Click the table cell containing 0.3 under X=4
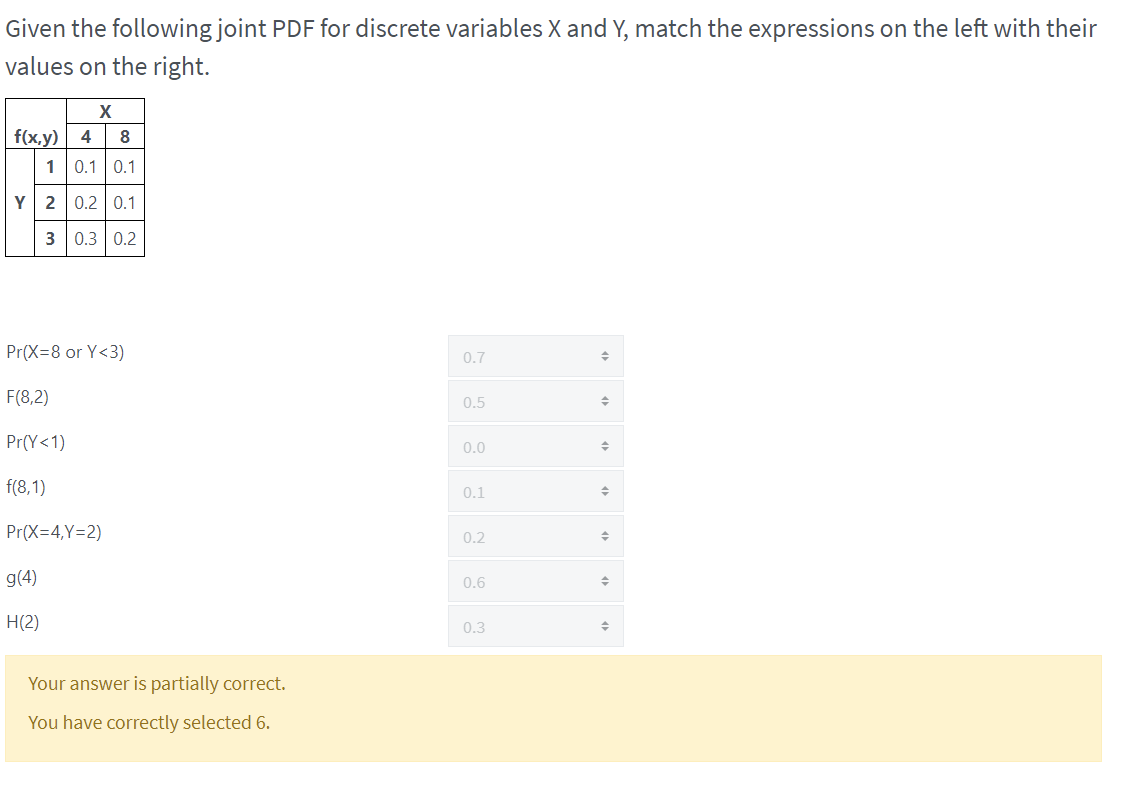Image resolution: width=1134 pixels, height=788 pixels. tap(84, 238)
